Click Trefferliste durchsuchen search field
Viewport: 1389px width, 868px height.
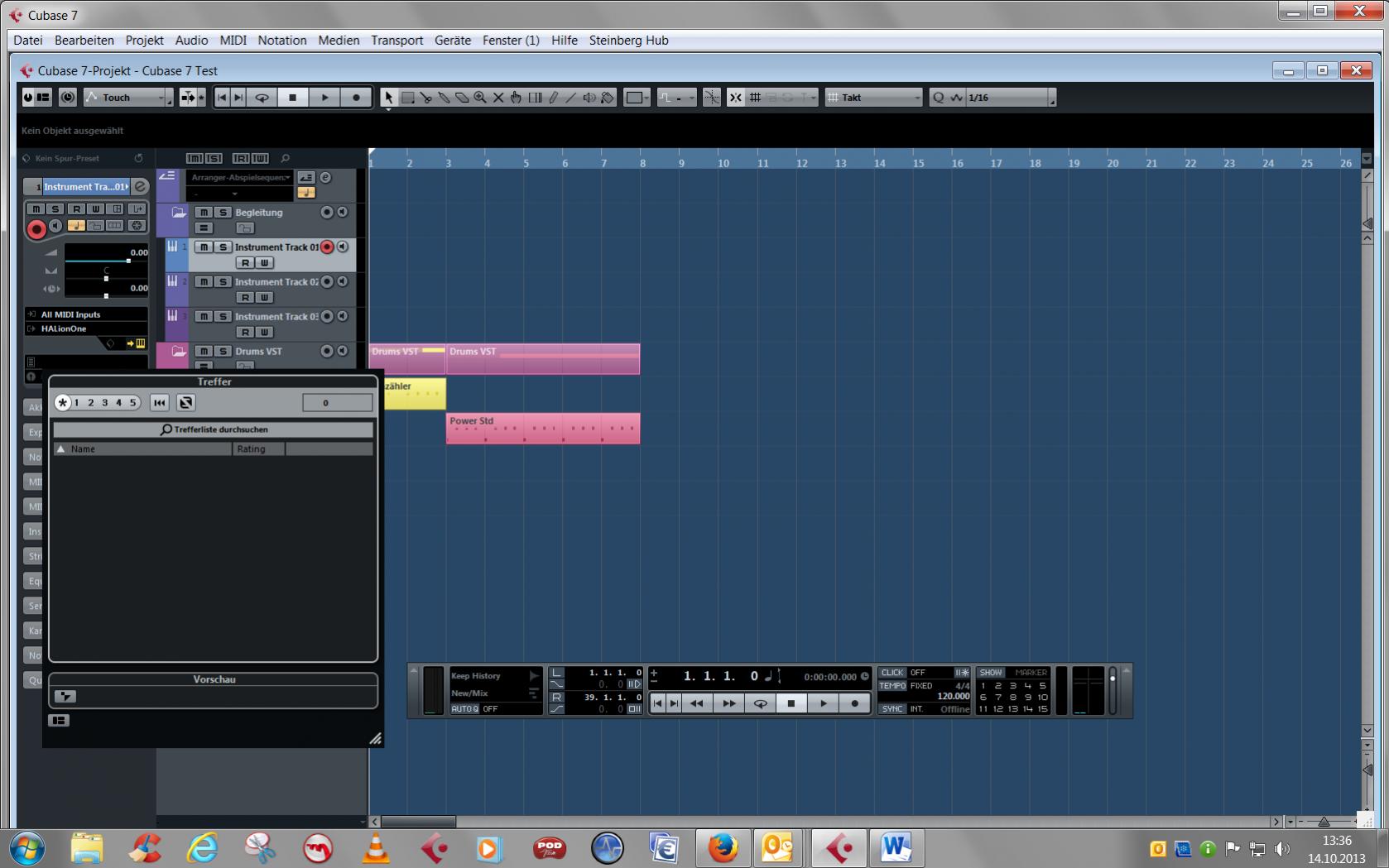(x=214, y=429)
